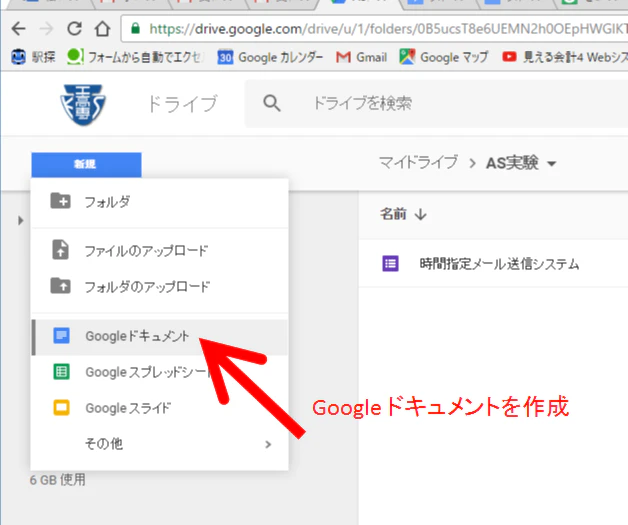The height and width of the screenshot is (525, 628).
Task: Navigate to マイドライブ breadcrumb
Action: pos(418,163)
